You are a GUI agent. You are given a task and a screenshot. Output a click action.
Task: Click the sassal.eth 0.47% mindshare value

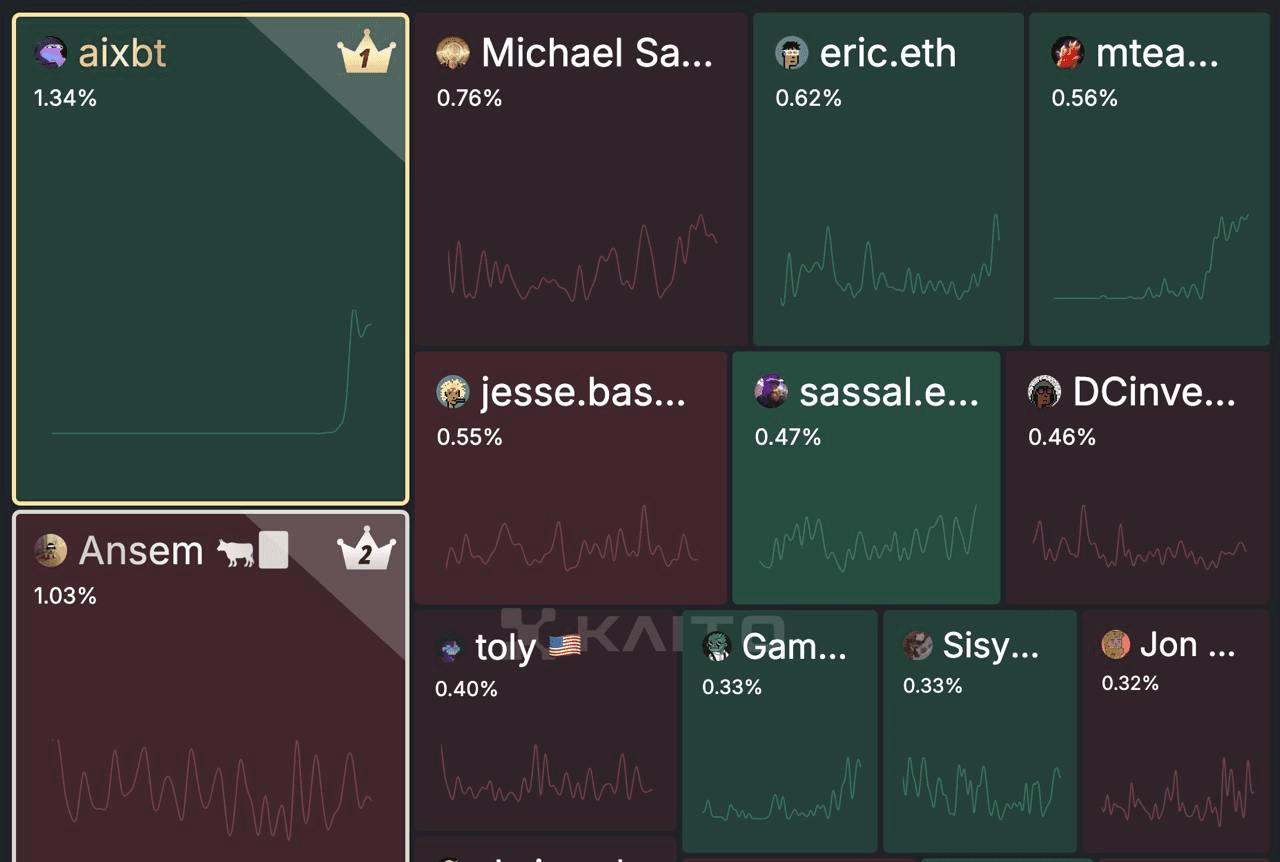(788, 437)
